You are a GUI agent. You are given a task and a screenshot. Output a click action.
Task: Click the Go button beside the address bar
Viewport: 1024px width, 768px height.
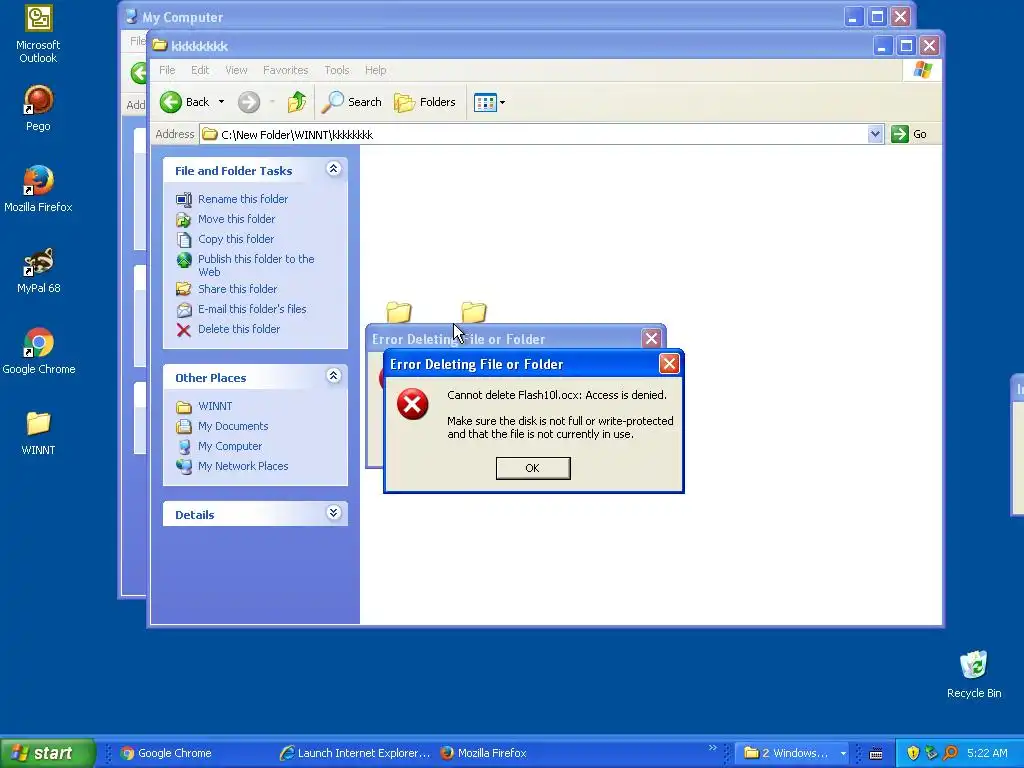tap(910, 134)
